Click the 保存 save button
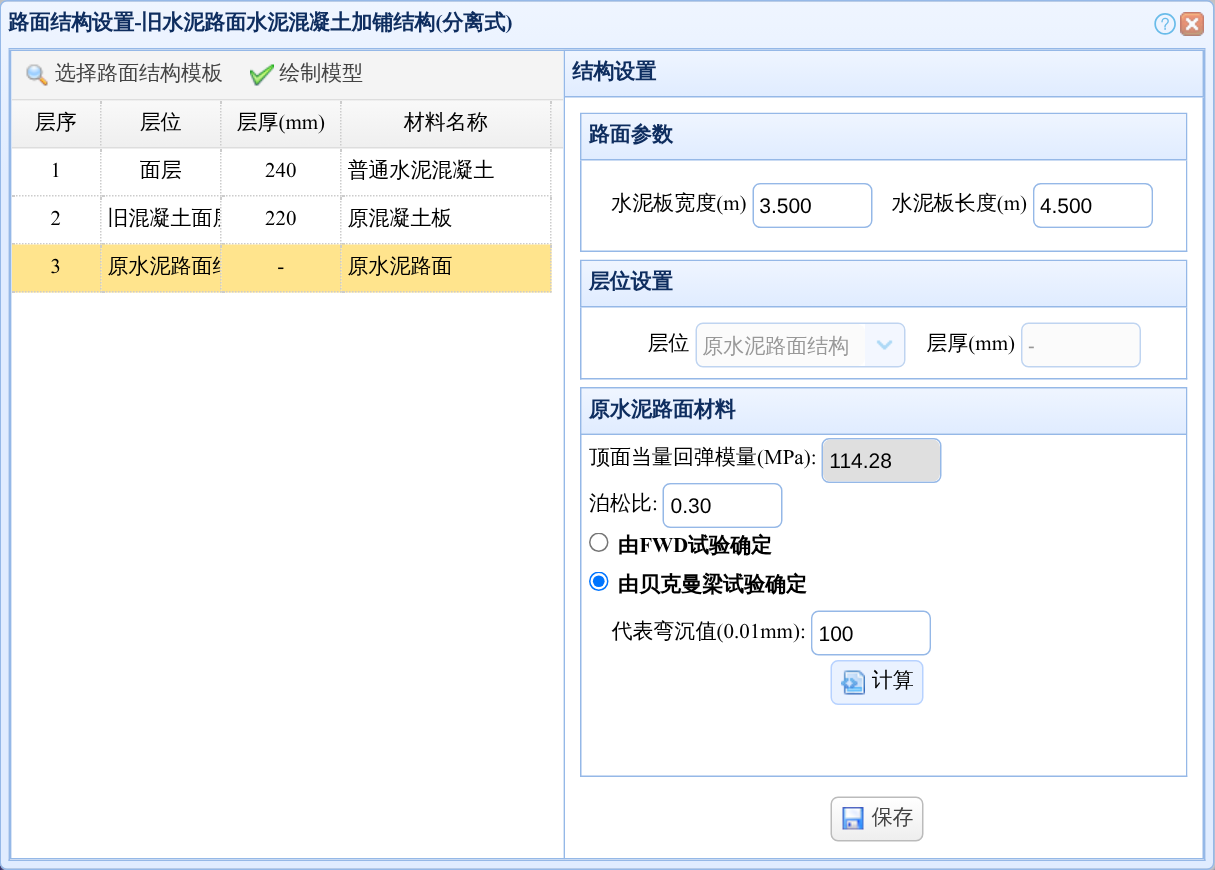1215x870 pixels. pos(877,818)
